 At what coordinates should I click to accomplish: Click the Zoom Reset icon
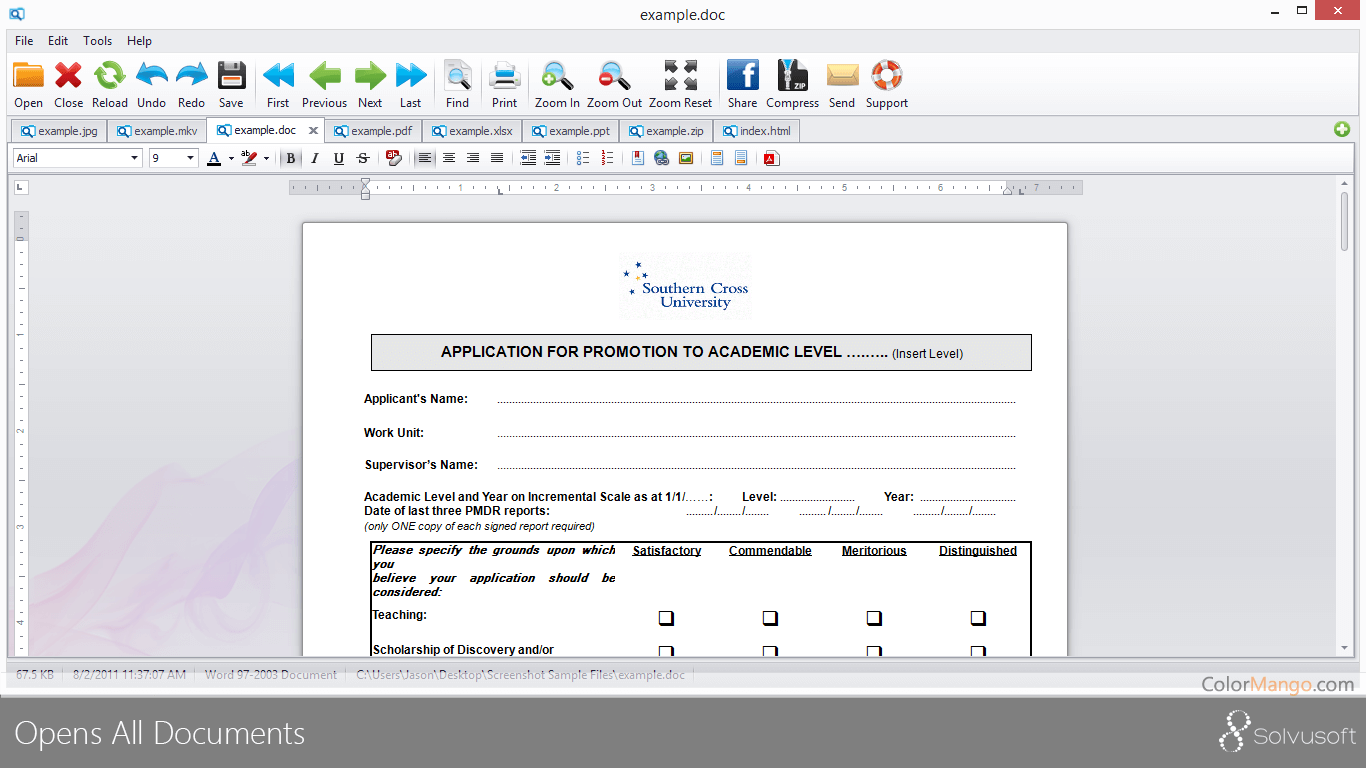point(680,77)
